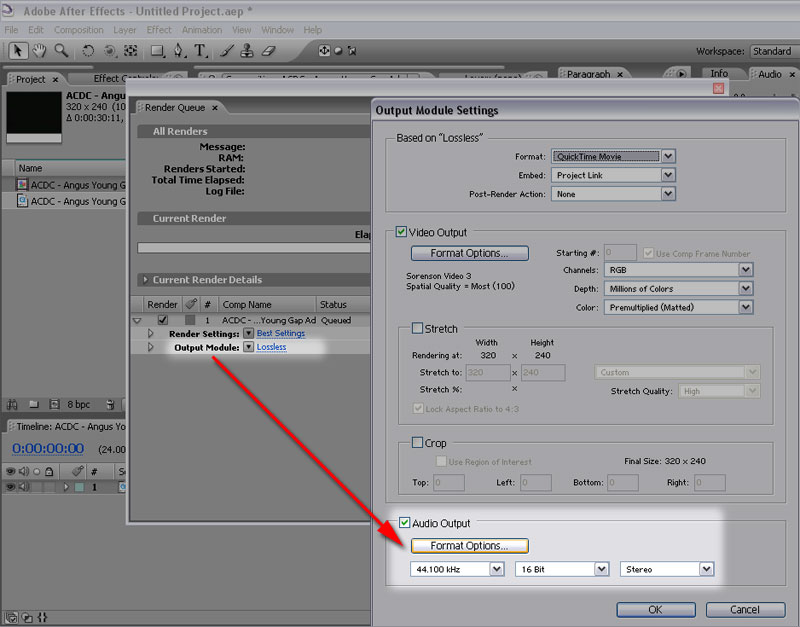This screenshot has width=800, height=627.
Task: Click the Local Axis Mode icon
Action: pyautogui.click(x=324, y=51)
